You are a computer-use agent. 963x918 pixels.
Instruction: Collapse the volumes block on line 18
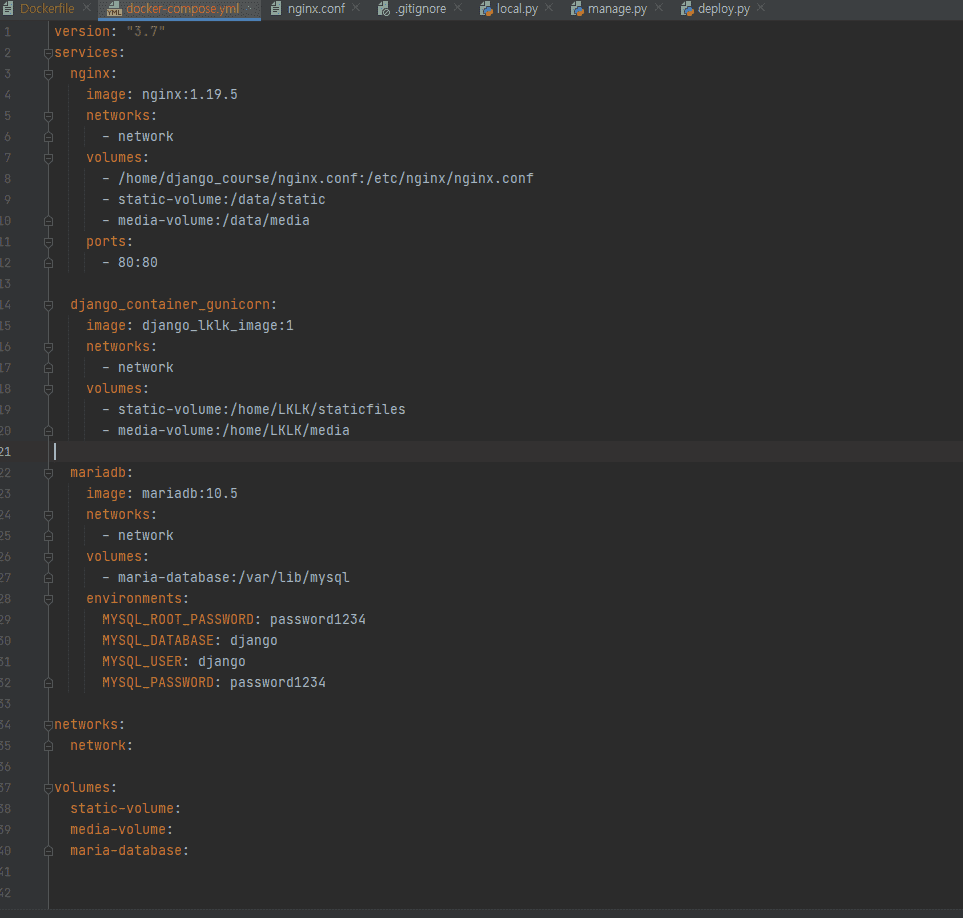[x=49, y=389]
